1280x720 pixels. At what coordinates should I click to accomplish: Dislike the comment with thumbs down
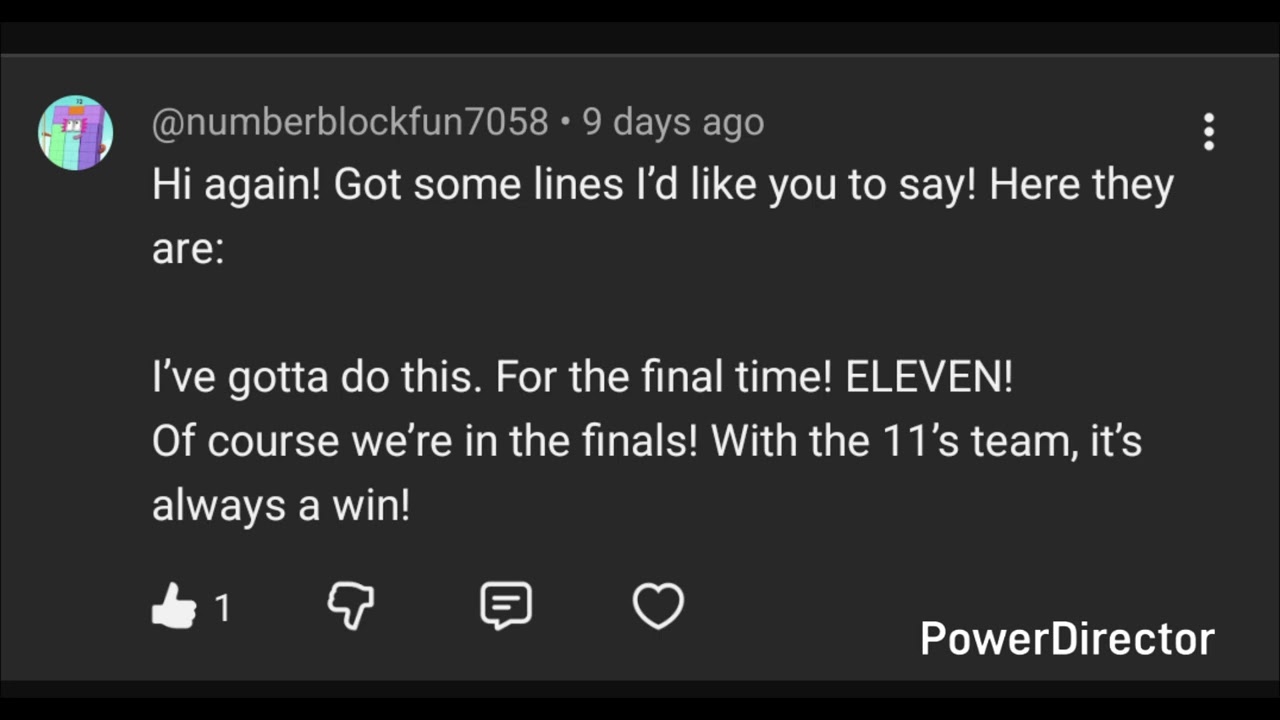tap(351, 606)
